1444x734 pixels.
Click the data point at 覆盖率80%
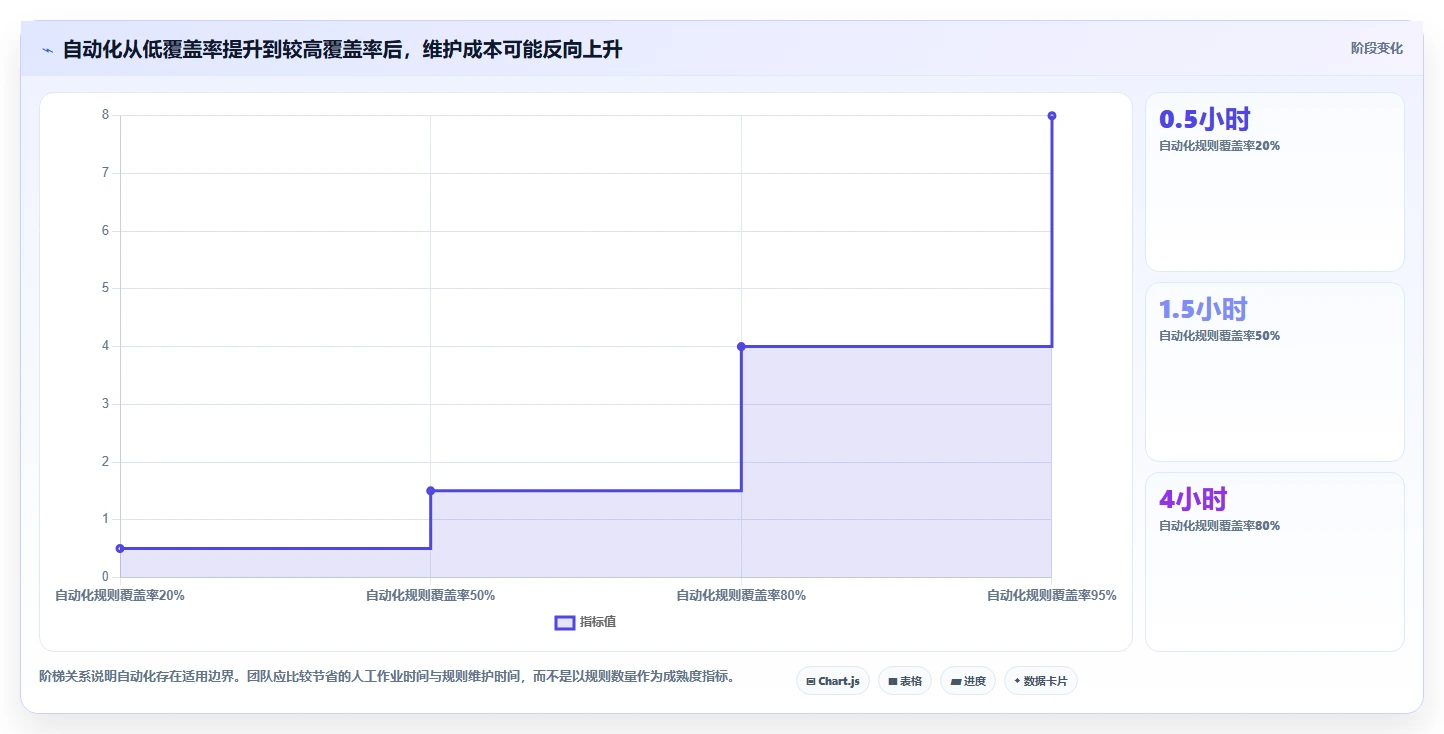click(x=741, y=346)
